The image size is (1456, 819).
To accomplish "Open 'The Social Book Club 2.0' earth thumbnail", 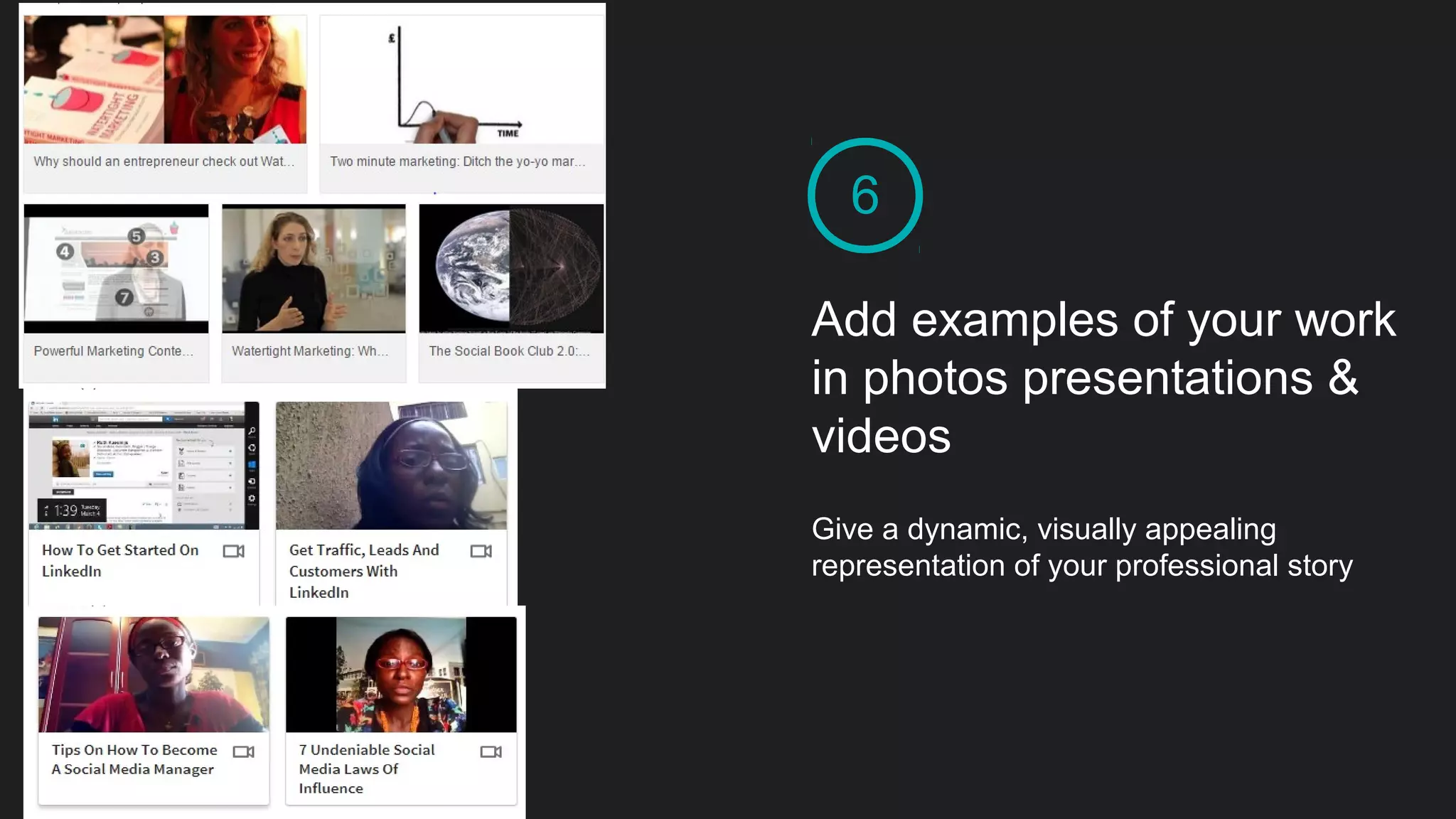I will 511,269.
